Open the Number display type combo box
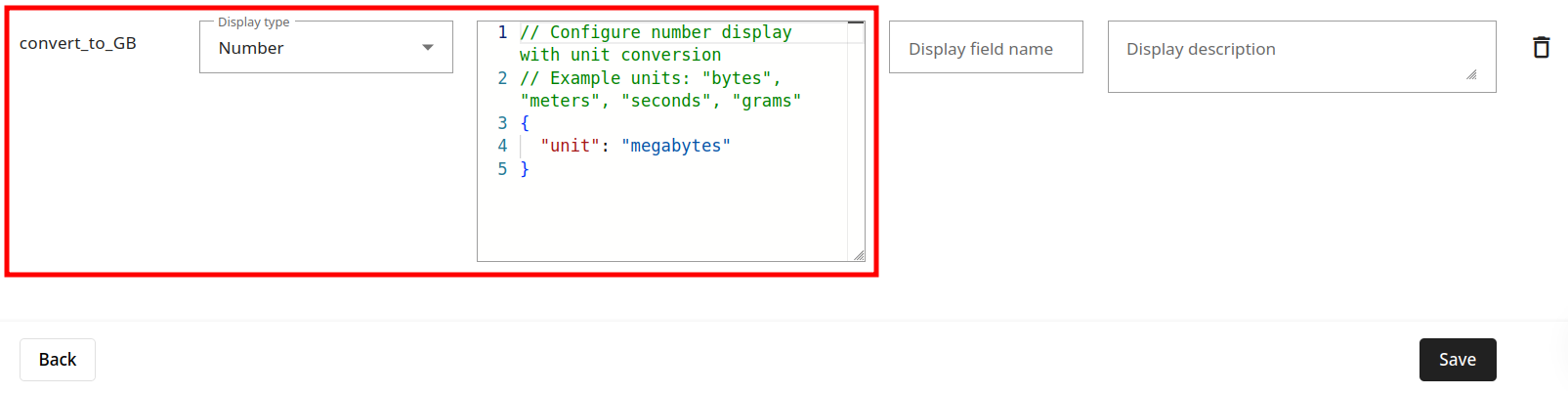Screen dimensions: 1568x394 click(326, 47)
